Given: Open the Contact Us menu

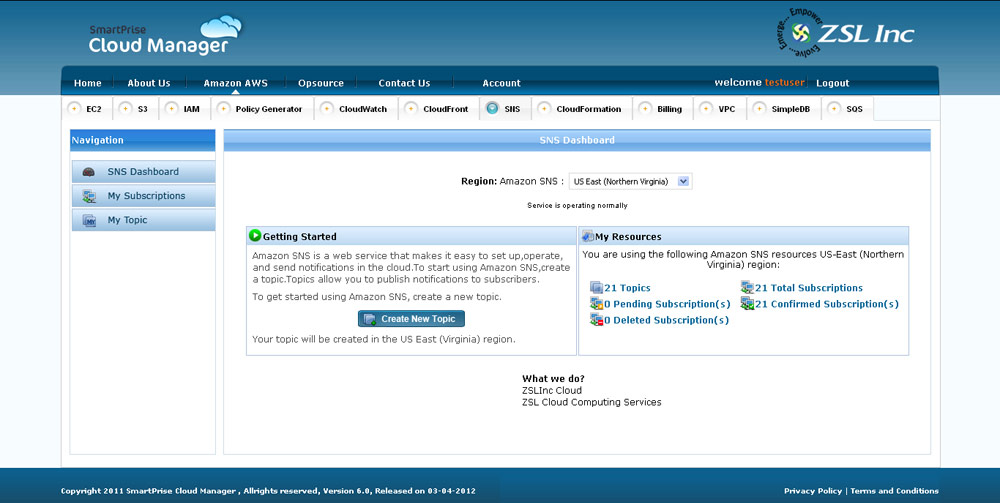Looking at the screenshot, I should [x=404, y=83].
